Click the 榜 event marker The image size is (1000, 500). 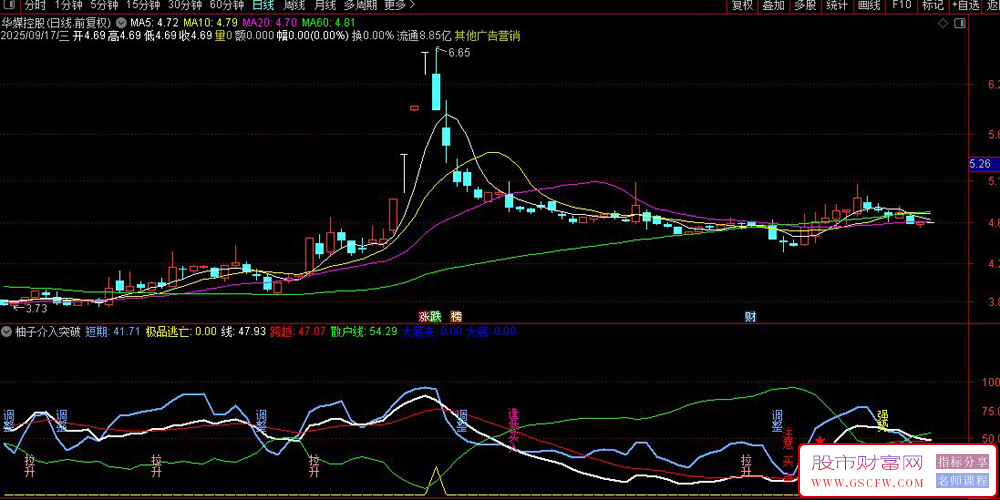[x=456, y=316]
